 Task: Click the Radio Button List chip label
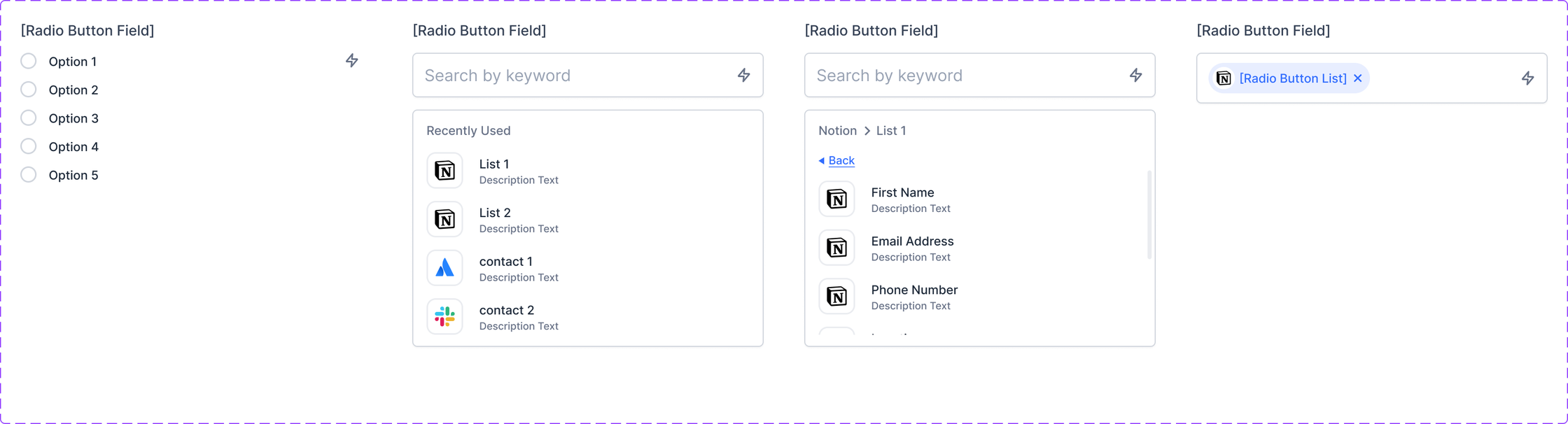[x=1293, y=78]
